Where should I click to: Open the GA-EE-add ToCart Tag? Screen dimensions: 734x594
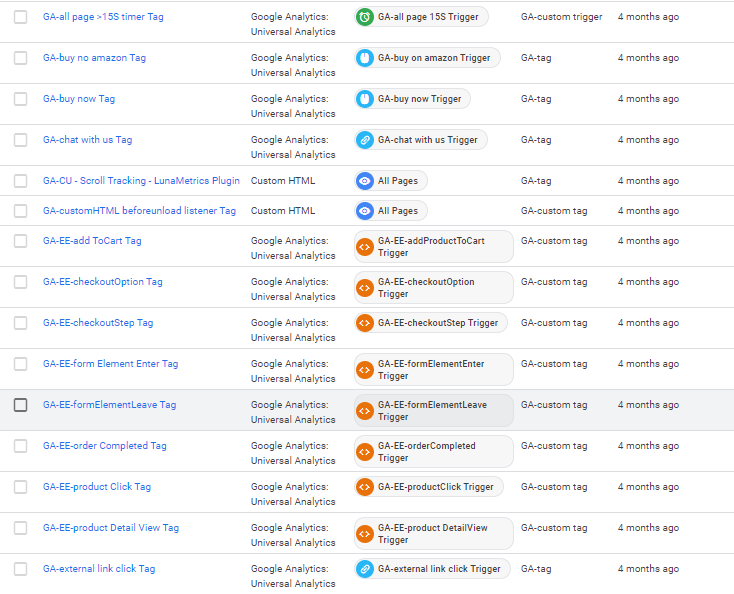click(92, 241)
